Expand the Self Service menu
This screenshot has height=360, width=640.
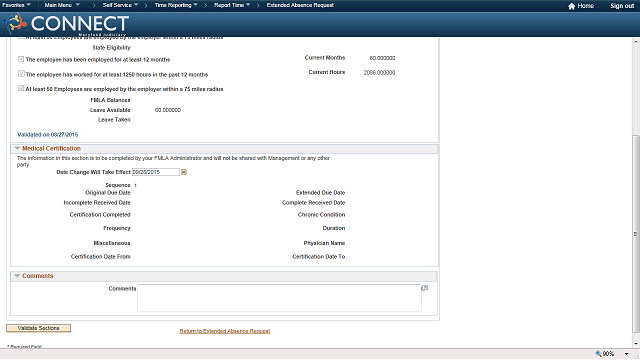120,5
